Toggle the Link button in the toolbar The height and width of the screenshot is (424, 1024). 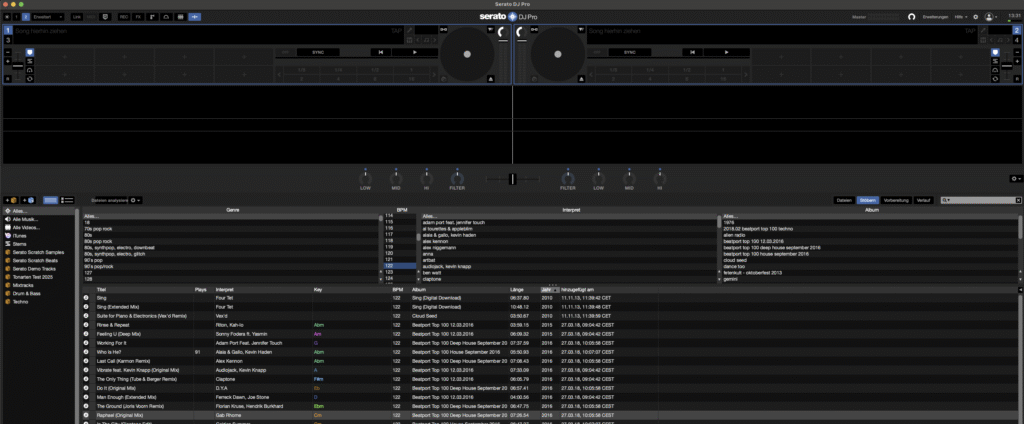point(78,17)
